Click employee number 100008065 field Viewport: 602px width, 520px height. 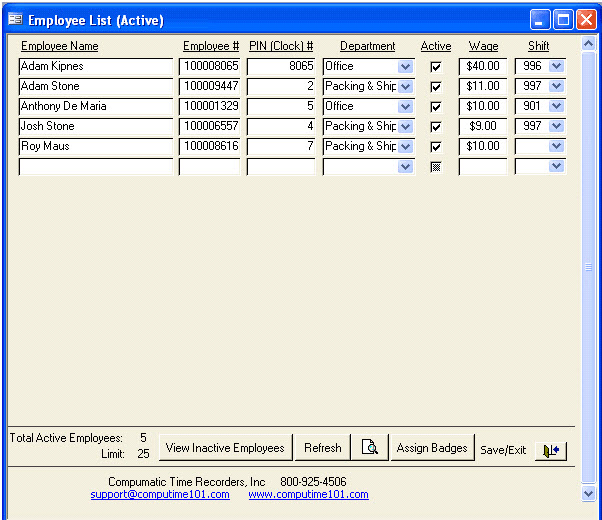[210, 66]
